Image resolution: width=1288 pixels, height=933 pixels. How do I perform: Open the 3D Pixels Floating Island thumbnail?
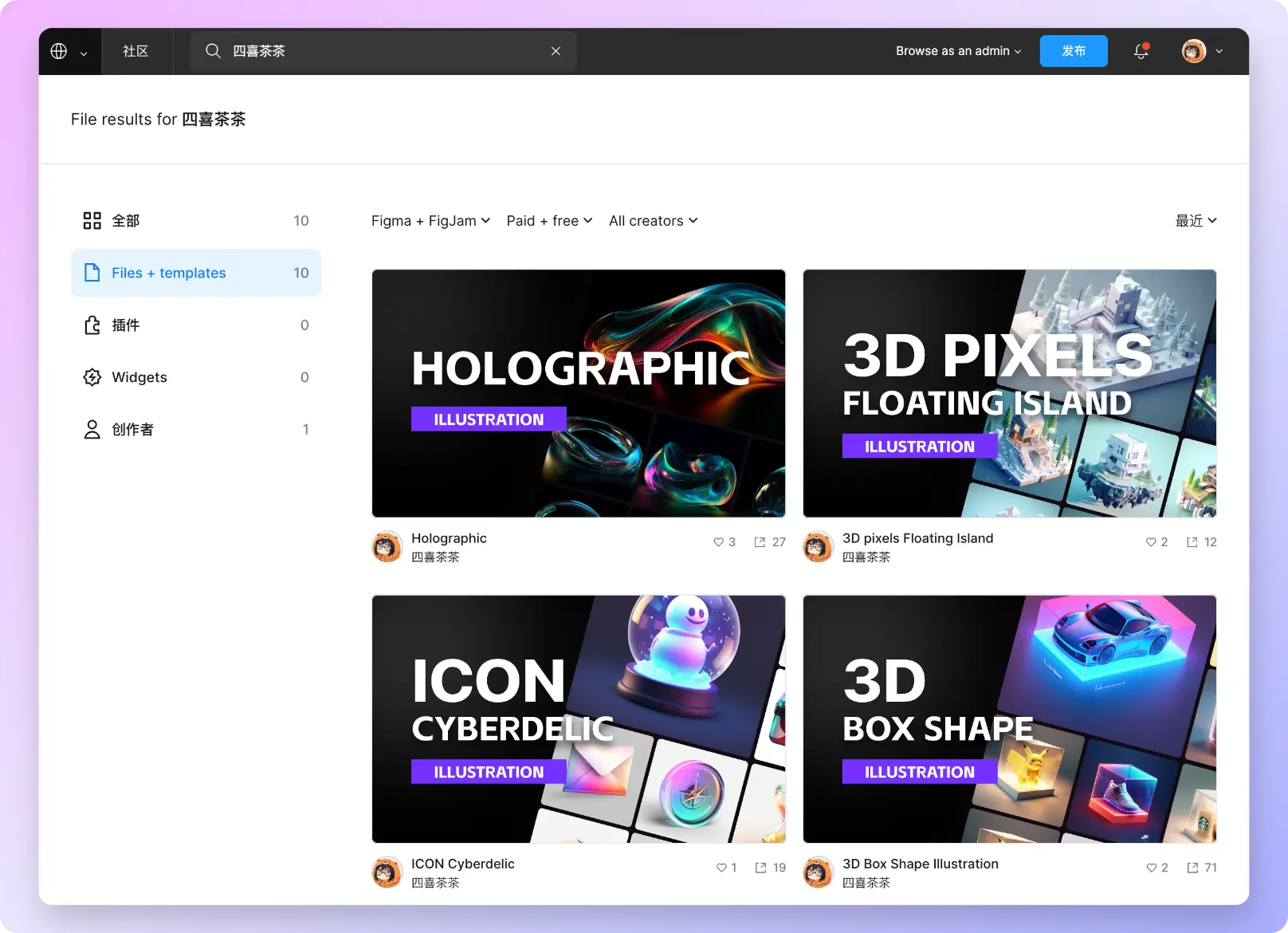(1009, 393)
